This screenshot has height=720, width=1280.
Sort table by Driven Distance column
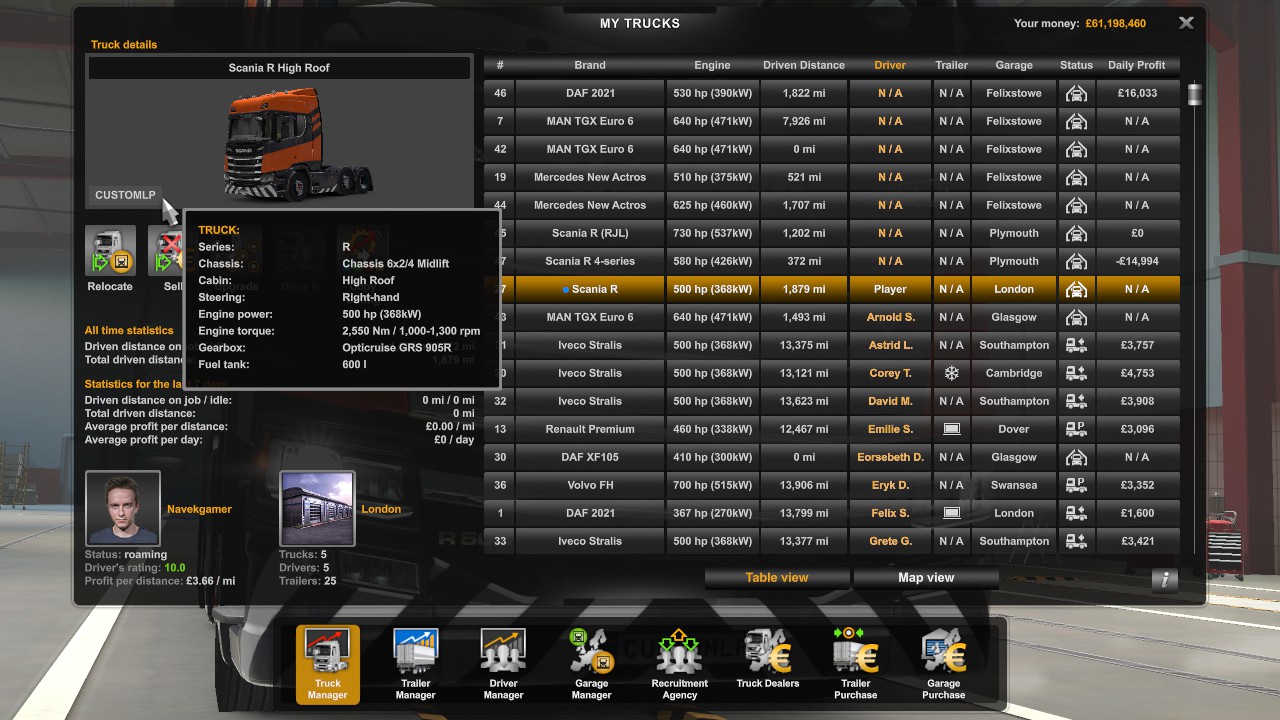click(804, 65)
